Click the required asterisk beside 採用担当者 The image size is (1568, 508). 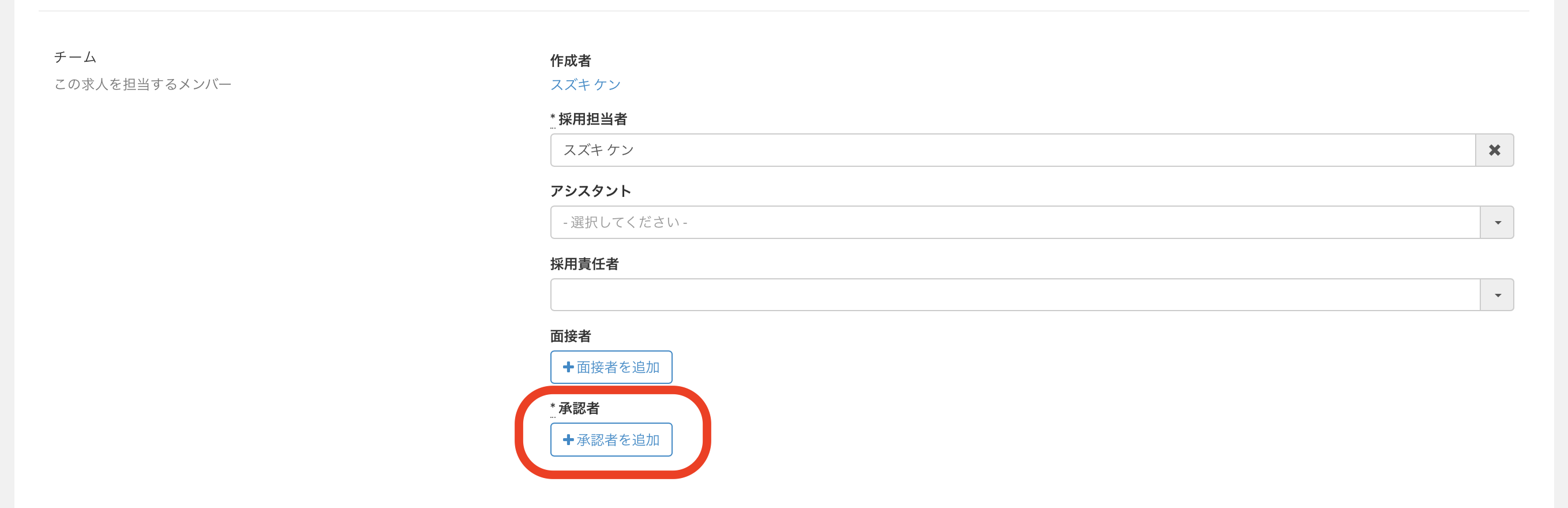[x=553, y=117]
